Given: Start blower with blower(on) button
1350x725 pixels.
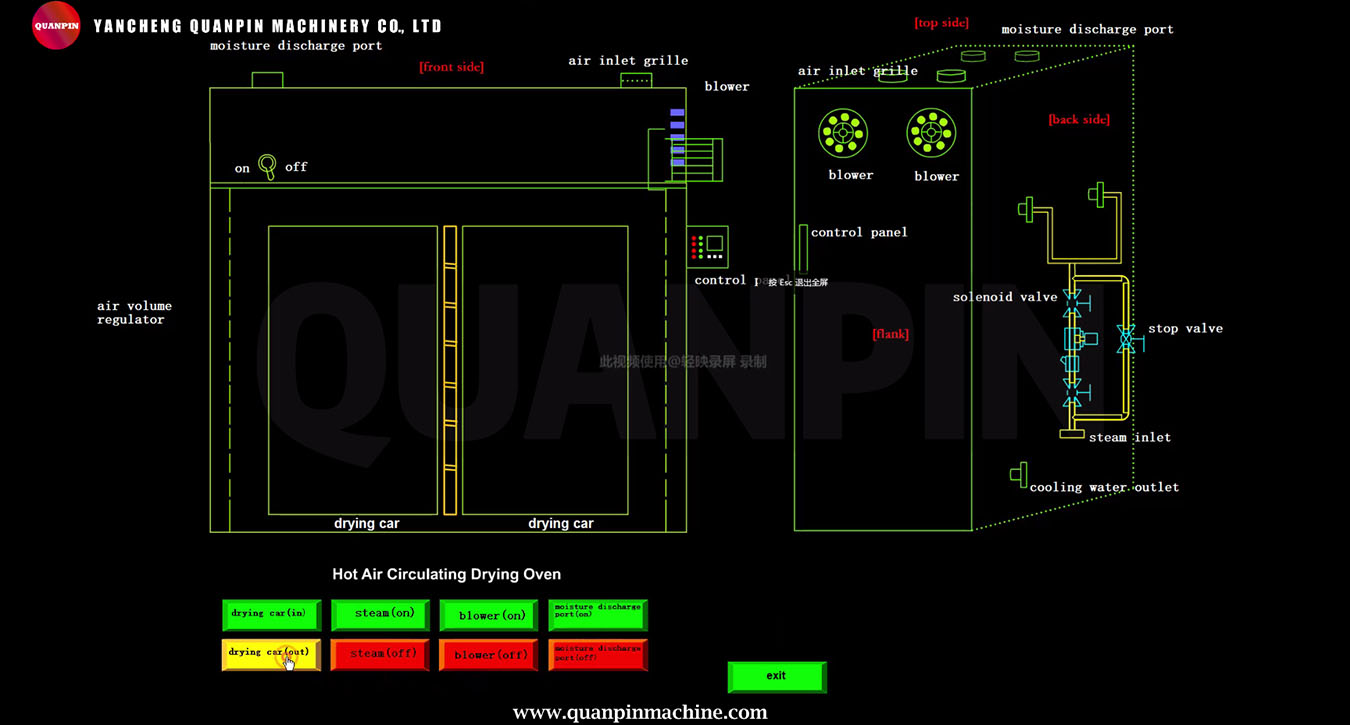Looking at the screenshot, I should 489,614.
